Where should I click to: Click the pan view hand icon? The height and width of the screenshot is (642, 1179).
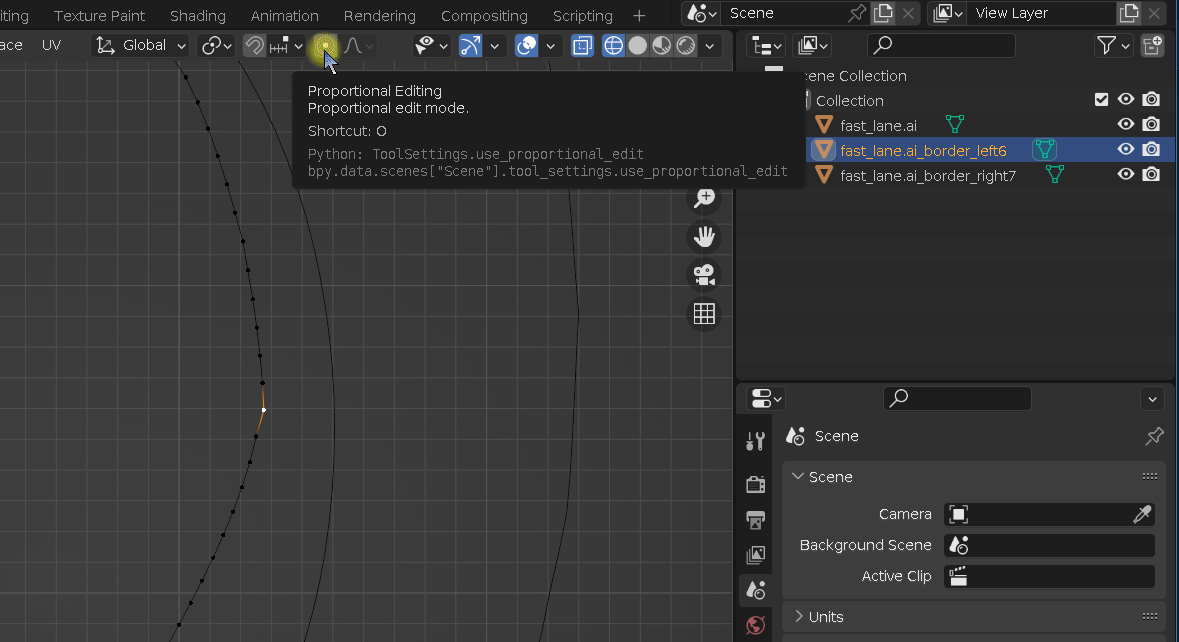(704, 236)
